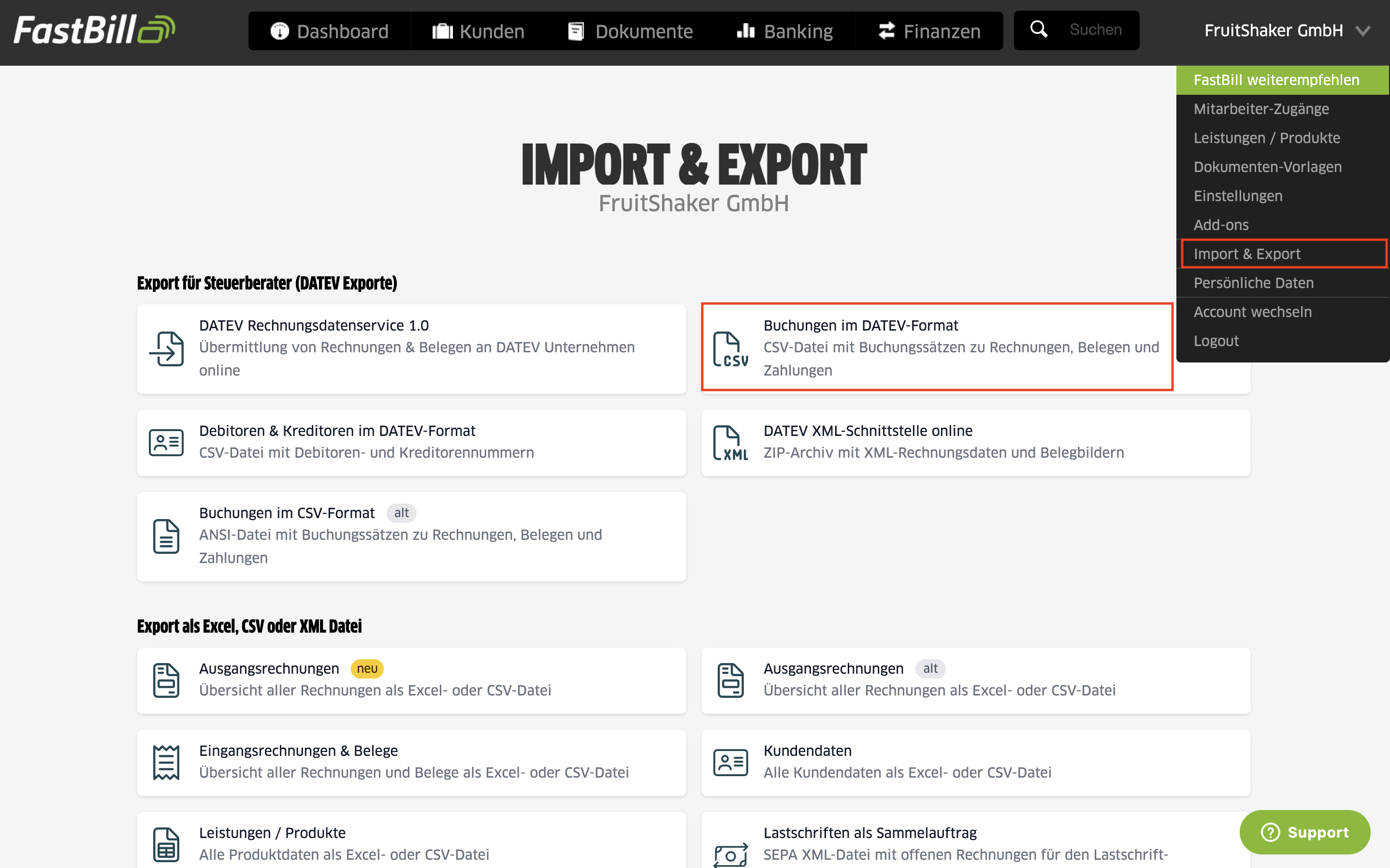Open Leistungen / Produkte export card

(x=411, y=840)
